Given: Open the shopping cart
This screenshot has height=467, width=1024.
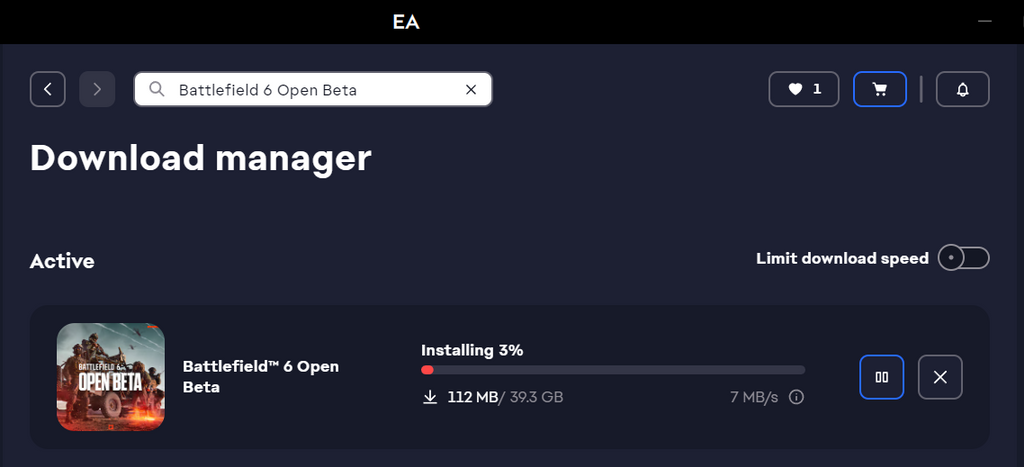Looking at the screenshot, I should coord(880,89).
